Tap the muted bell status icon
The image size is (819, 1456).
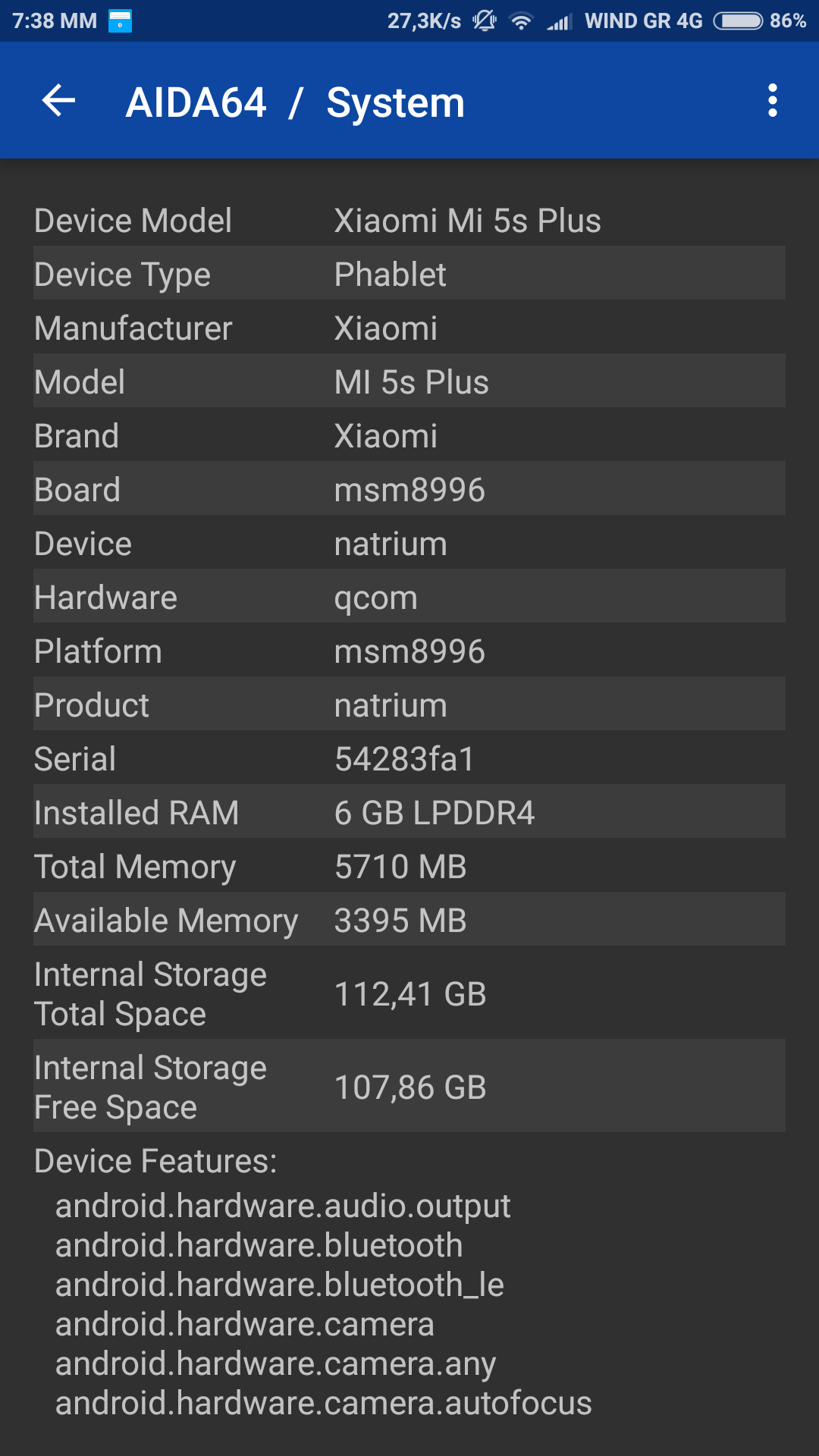pos(484,21)
